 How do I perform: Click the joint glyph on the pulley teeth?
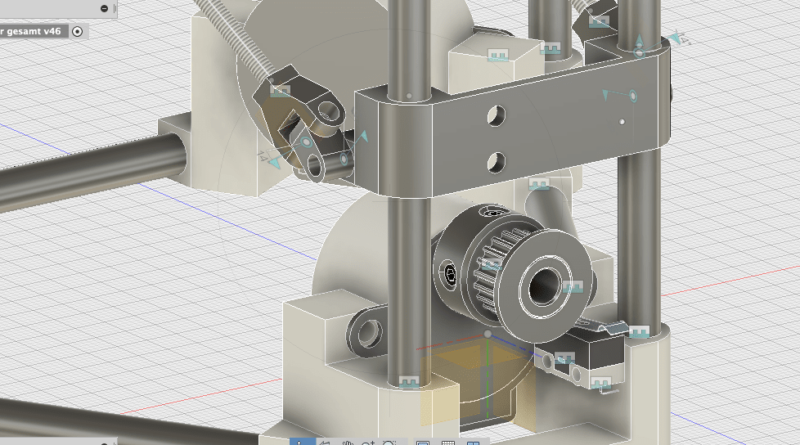tap(492, 264)
